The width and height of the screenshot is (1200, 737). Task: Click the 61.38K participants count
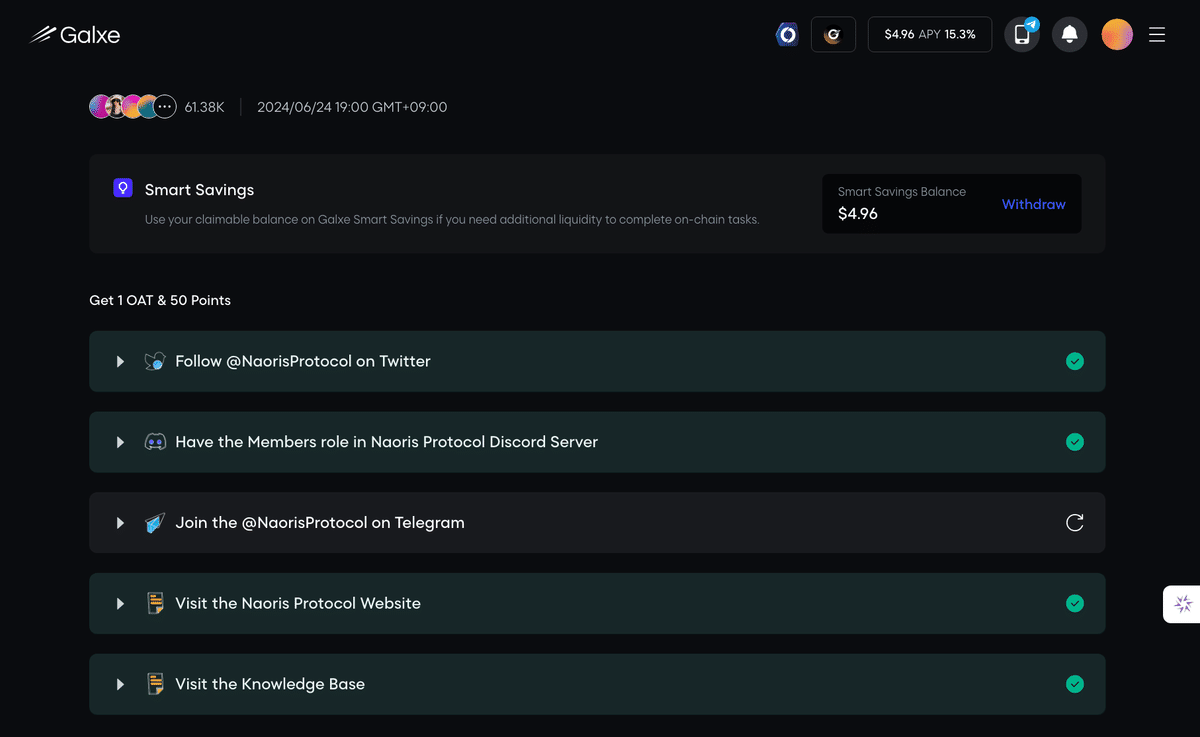click(204, 107)
